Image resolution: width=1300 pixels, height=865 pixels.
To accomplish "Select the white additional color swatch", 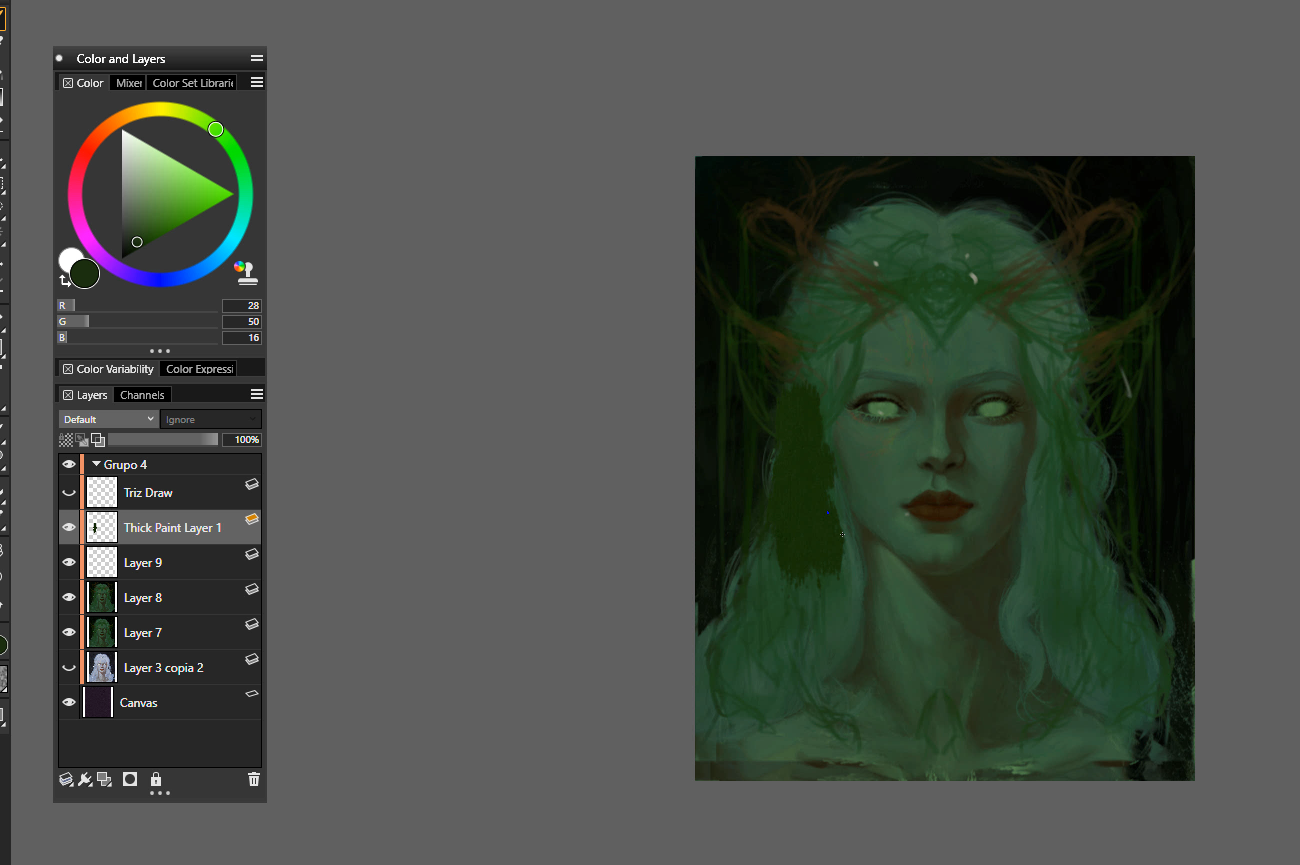I will [67, 258].
